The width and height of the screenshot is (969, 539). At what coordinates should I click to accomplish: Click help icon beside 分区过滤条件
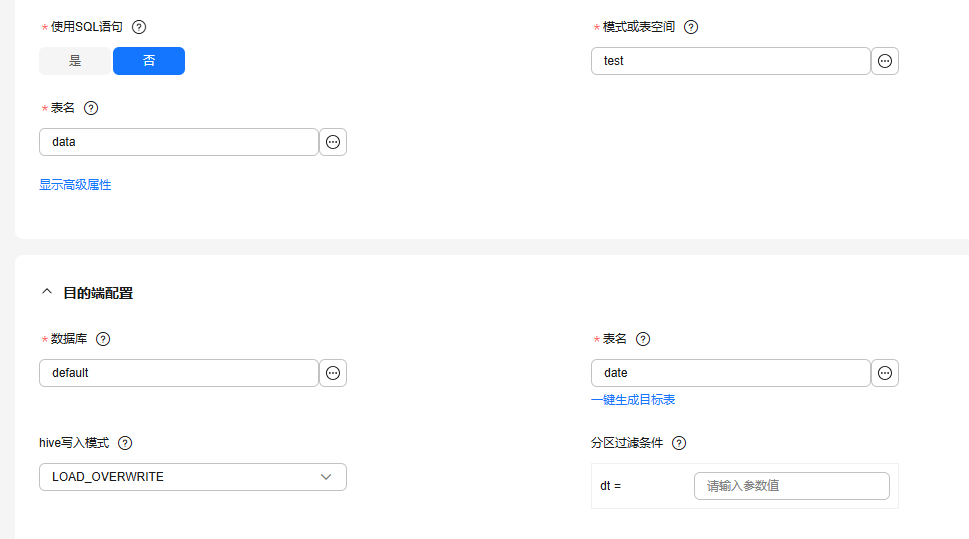[679, 443]
